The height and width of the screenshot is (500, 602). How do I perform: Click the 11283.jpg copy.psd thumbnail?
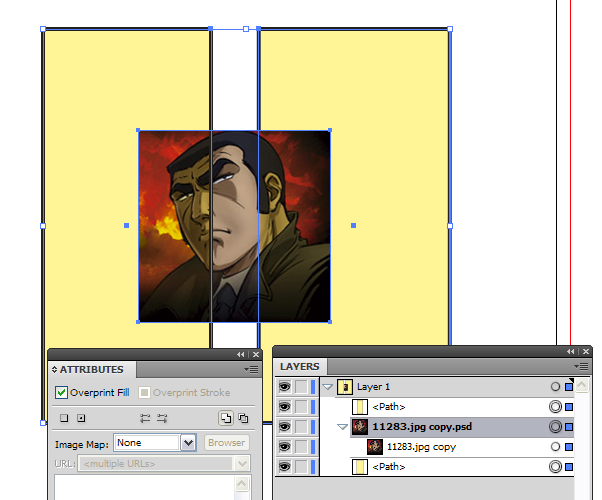(x=360, y=427)
